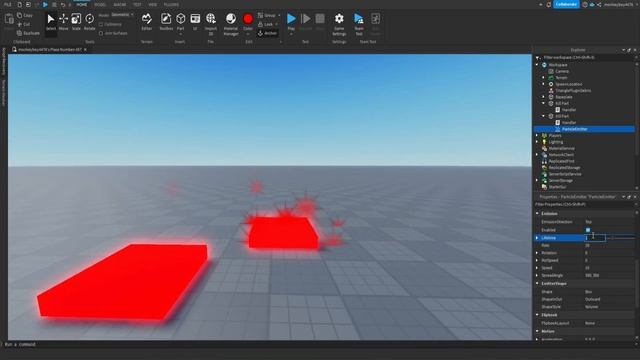Expand the Terrain node
This screenshot has height=360, width=640.
(544, 78)
